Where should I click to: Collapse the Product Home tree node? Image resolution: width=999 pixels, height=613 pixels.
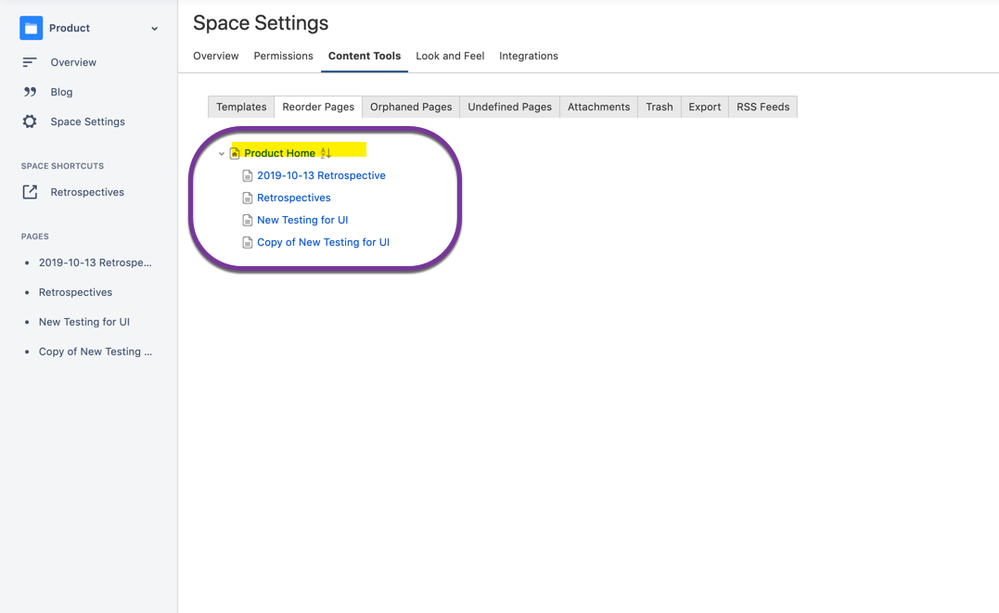[221, 154]
